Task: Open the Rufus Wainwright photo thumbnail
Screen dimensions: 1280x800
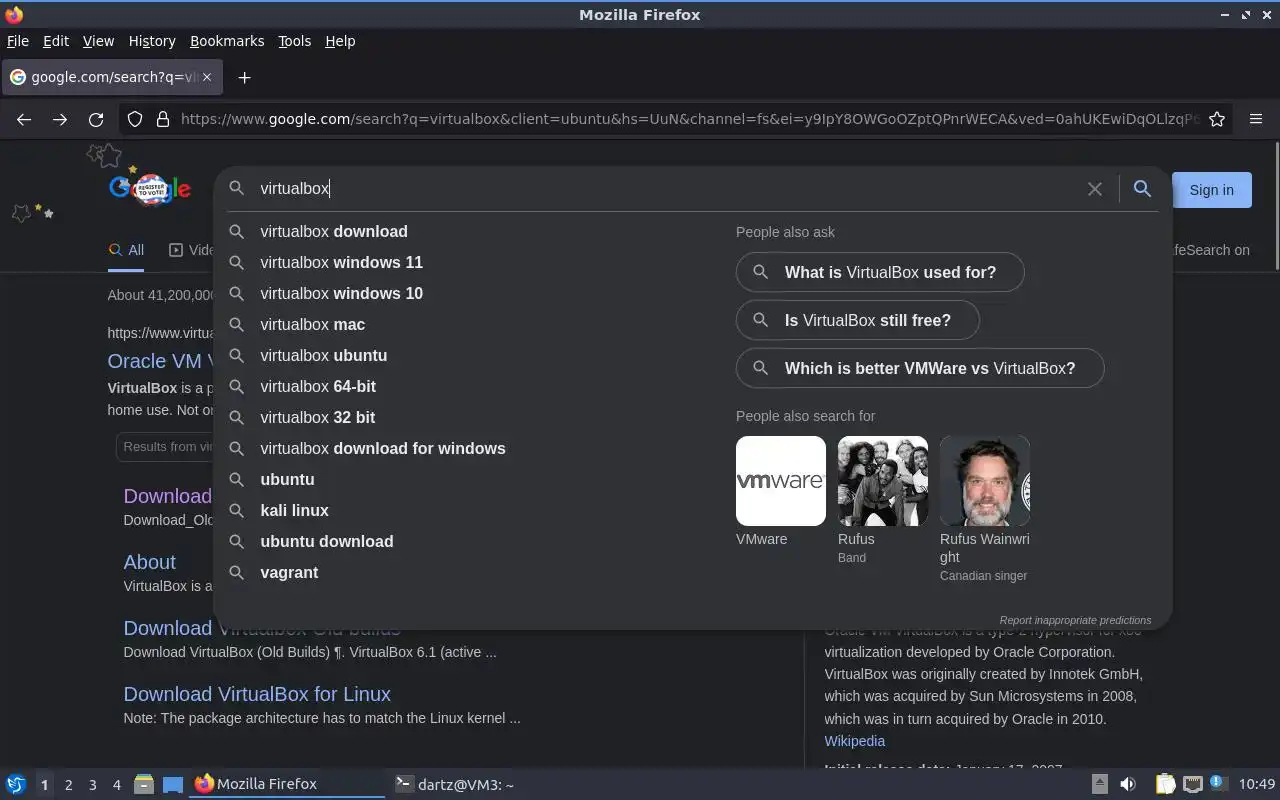Action: coord(985,481)
